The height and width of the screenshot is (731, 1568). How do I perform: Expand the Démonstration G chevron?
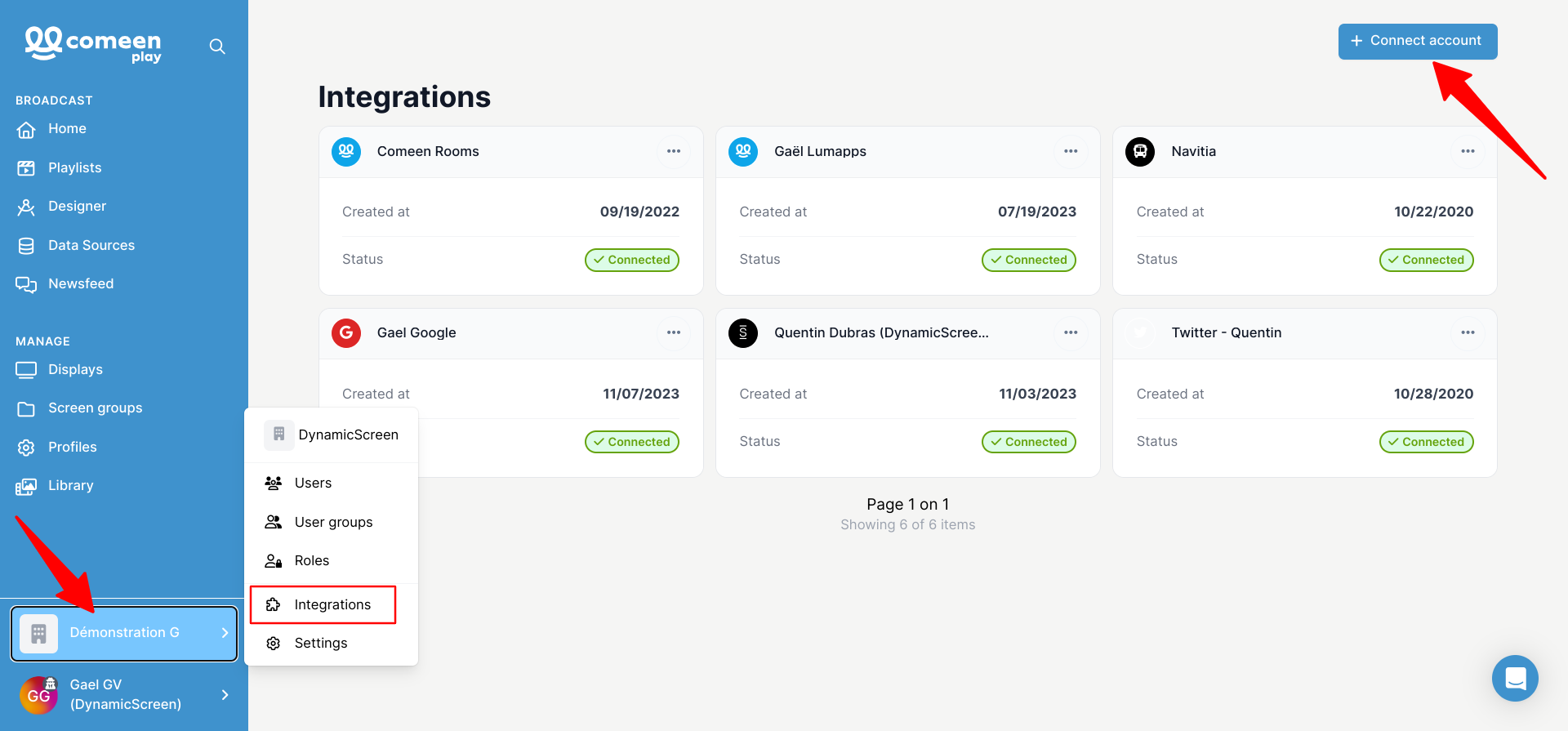pos(225,633)
